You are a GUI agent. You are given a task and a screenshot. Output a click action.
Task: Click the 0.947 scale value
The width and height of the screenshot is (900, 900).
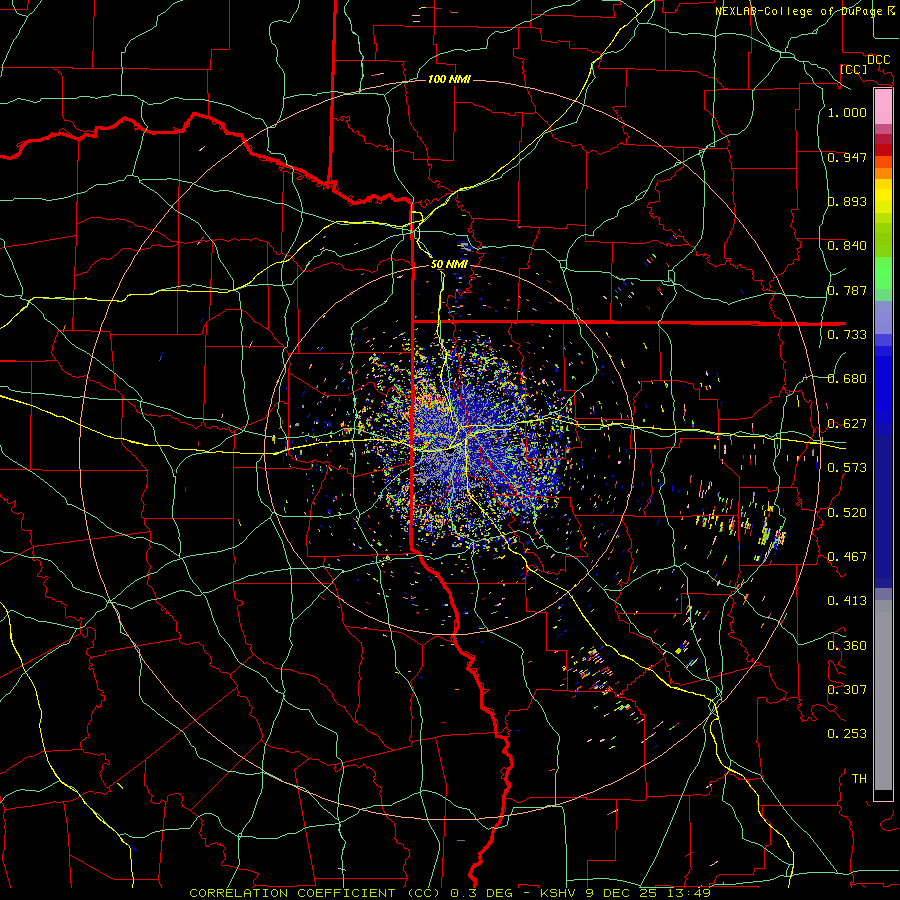847,157
